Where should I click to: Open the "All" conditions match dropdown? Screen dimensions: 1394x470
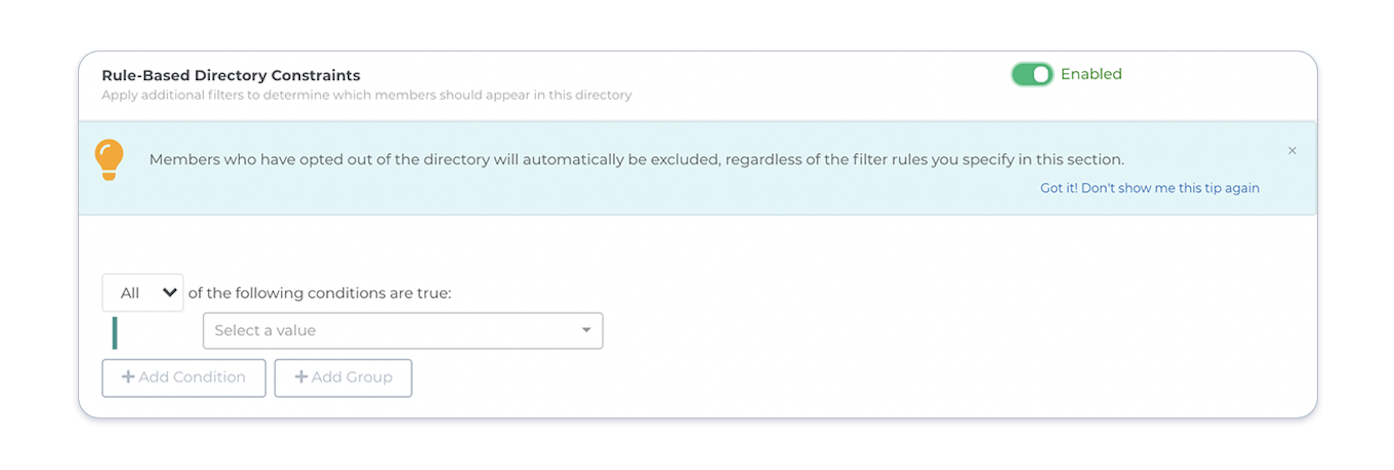[143, 293]
